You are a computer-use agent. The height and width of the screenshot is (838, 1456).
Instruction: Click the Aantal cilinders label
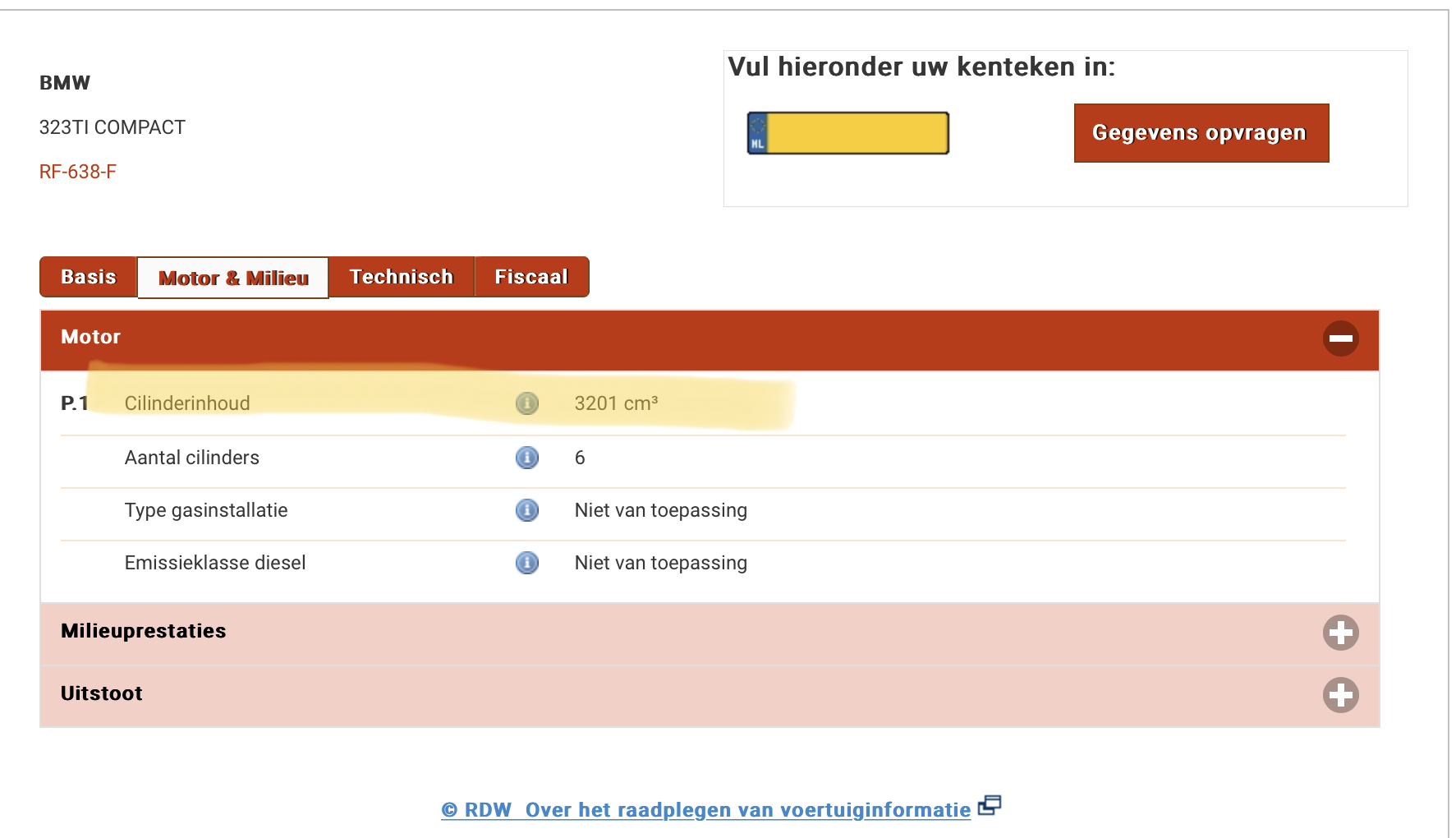pos(192,458)
